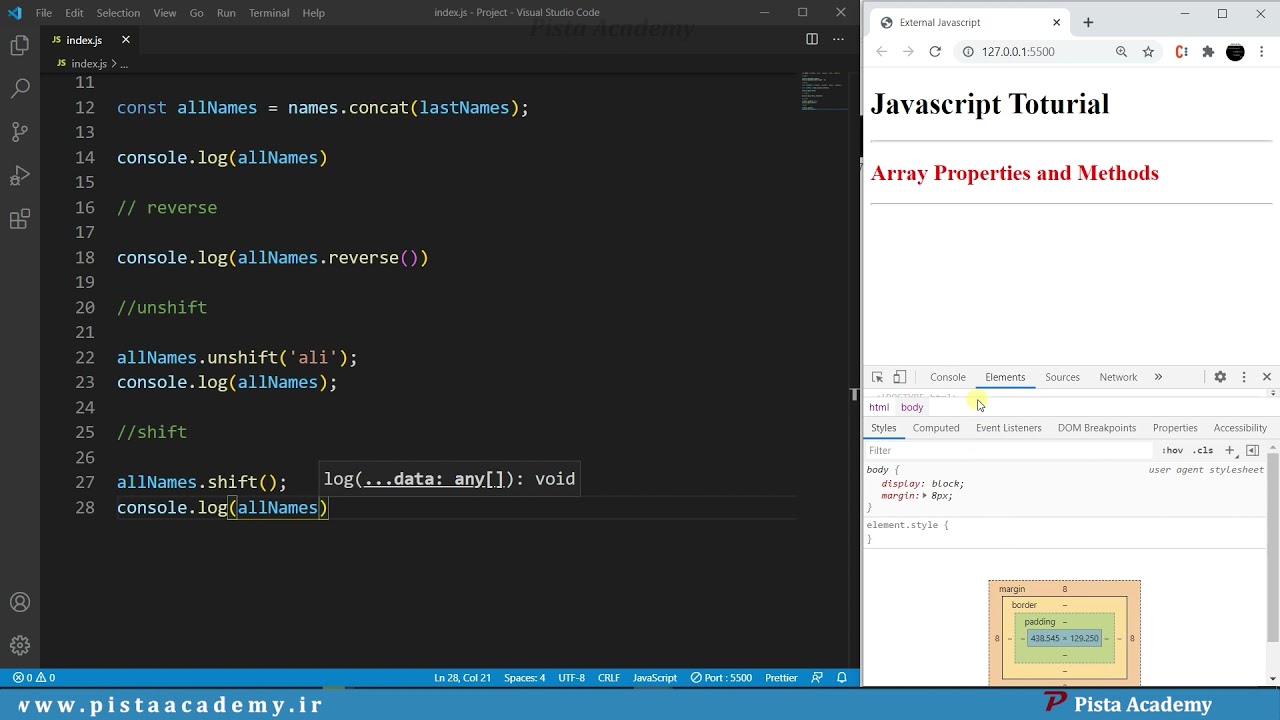Screen dimensions: 1280x720
Task: Open the Help menu
Action: (x=314, y=13)
